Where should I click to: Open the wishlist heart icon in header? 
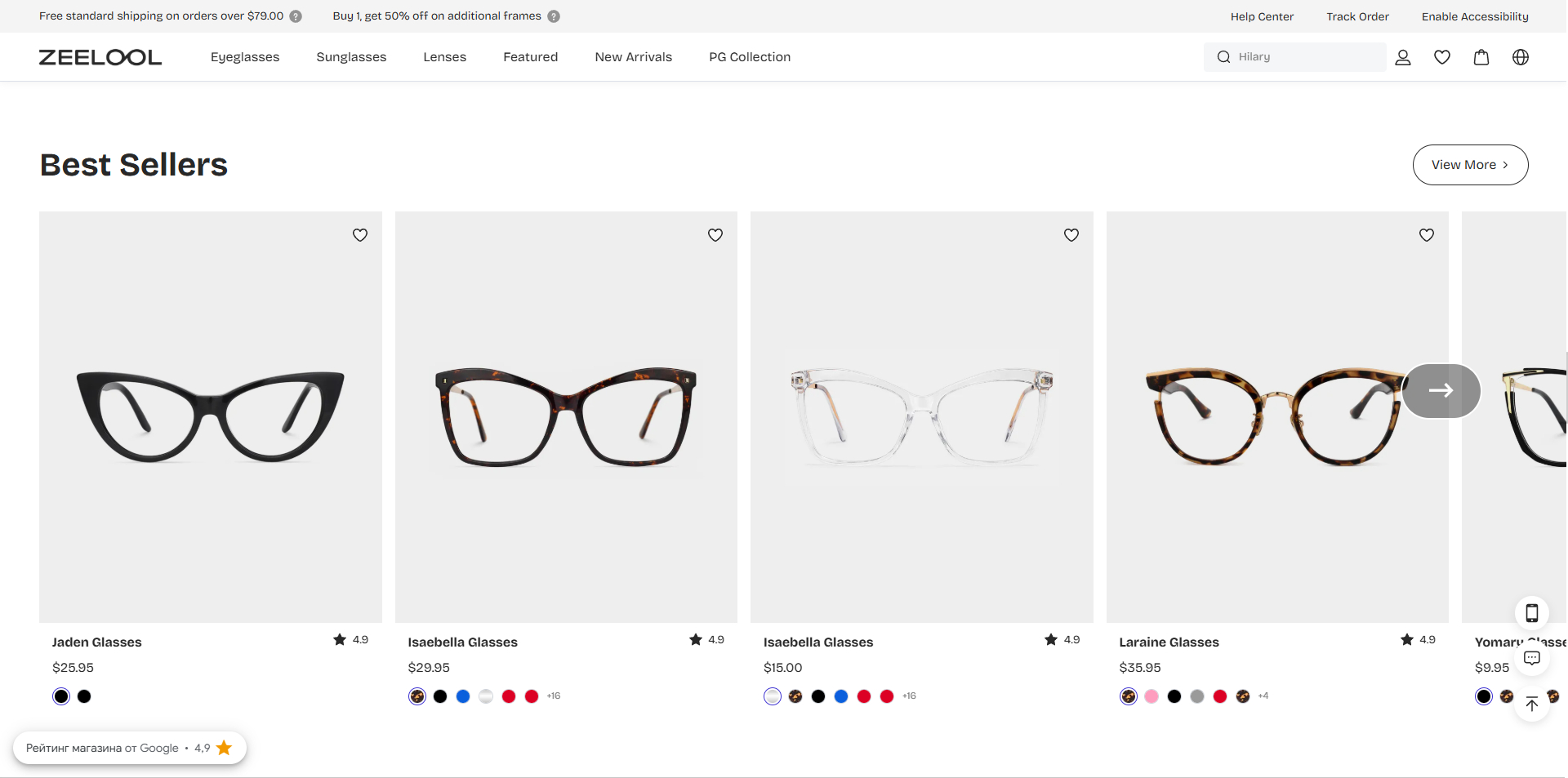pos(1442,57)
